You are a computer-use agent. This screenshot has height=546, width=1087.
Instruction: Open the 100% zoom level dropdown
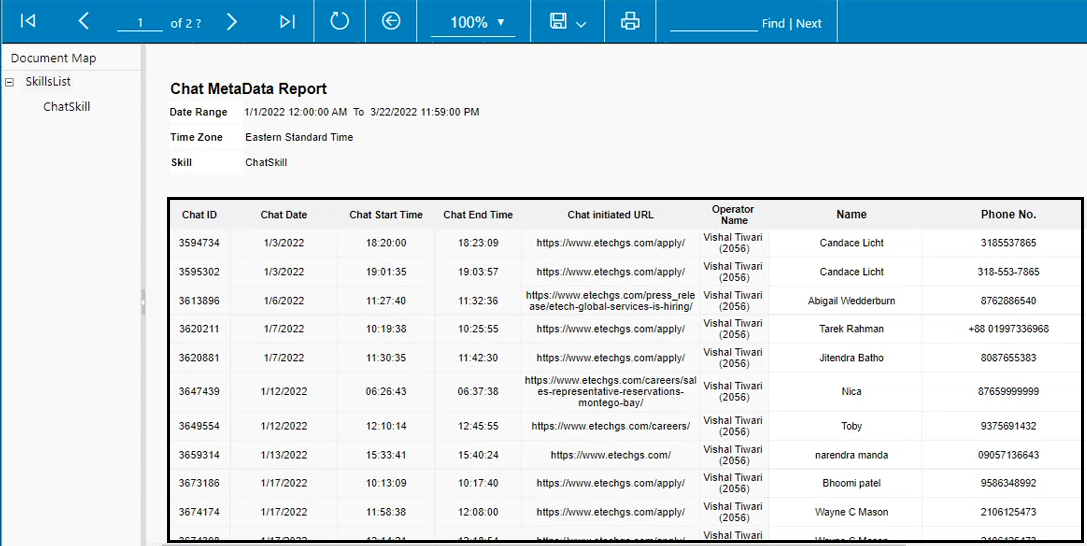point(473,22)
